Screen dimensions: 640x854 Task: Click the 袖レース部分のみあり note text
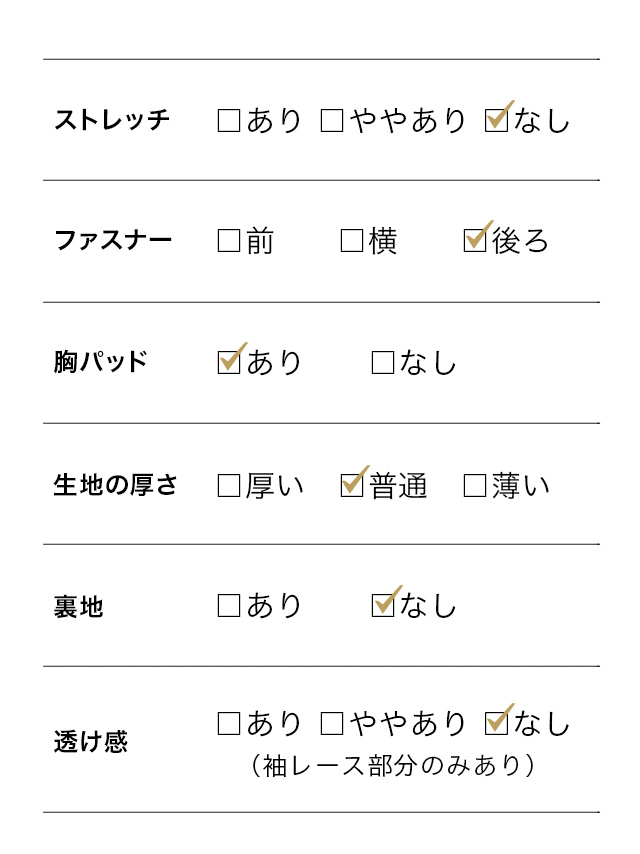(393, 766)
